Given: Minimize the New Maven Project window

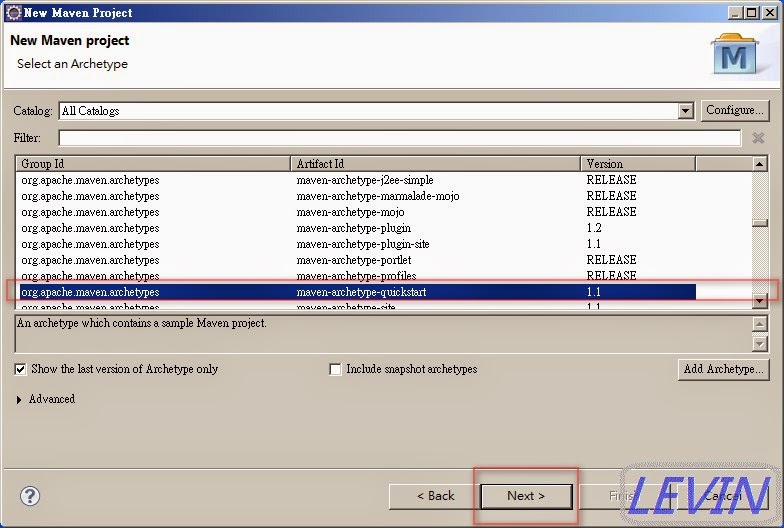Looking at the screenshot, I should tap(735, 12).
